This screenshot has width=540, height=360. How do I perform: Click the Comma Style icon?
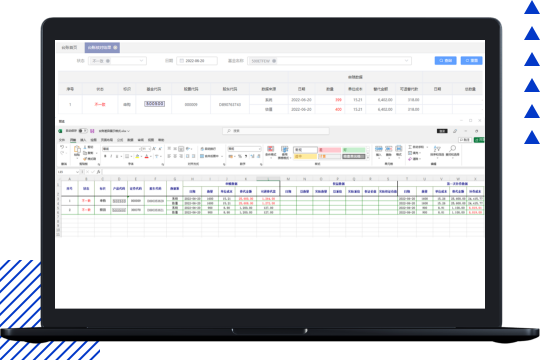(246, 156)
